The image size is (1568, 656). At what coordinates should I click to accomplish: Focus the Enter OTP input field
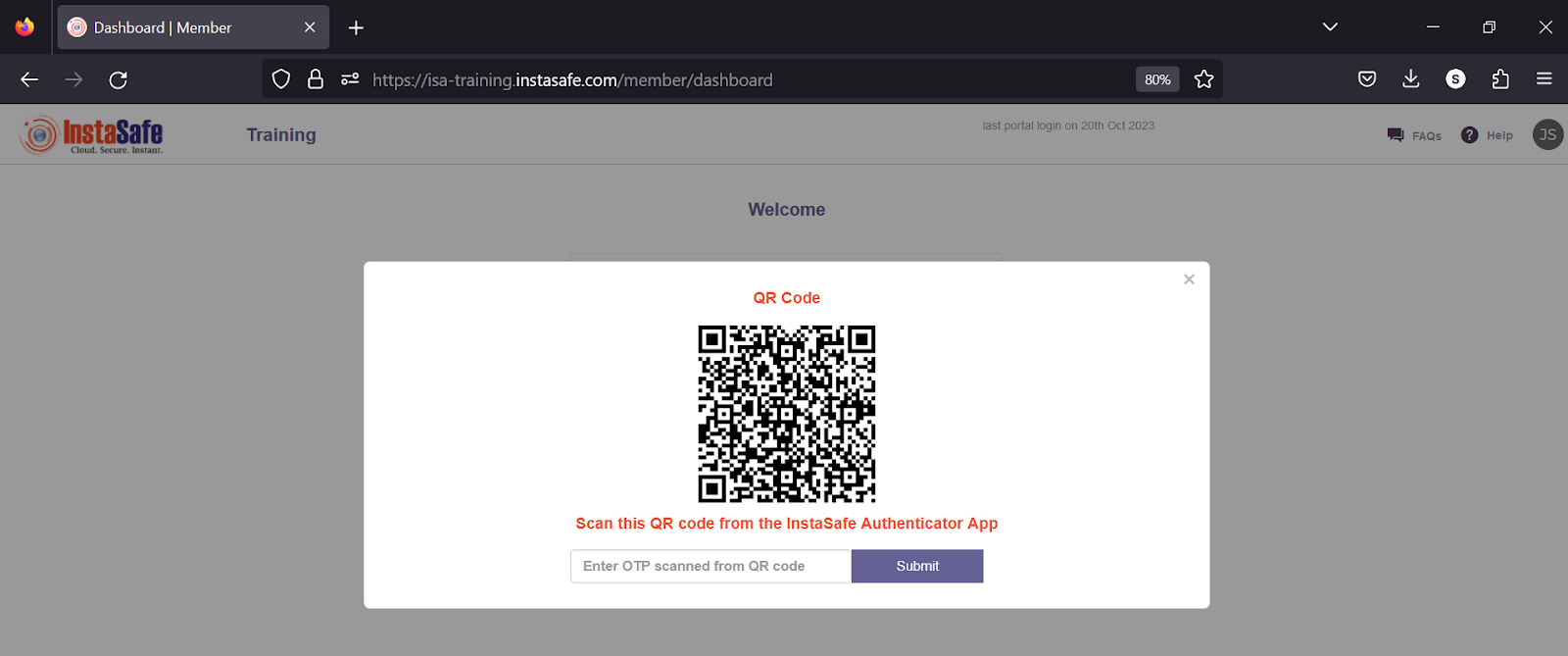(x=710, y=566)
